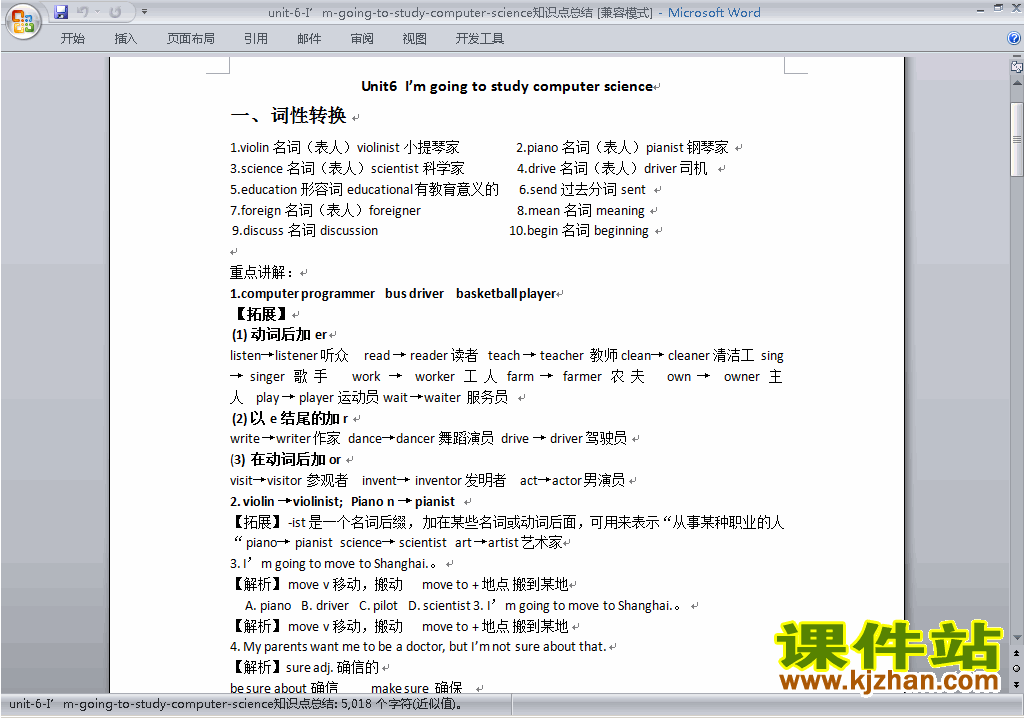Restore down the Word window
The width and height of the screenshot is (1024, 718).
[998, 8]
